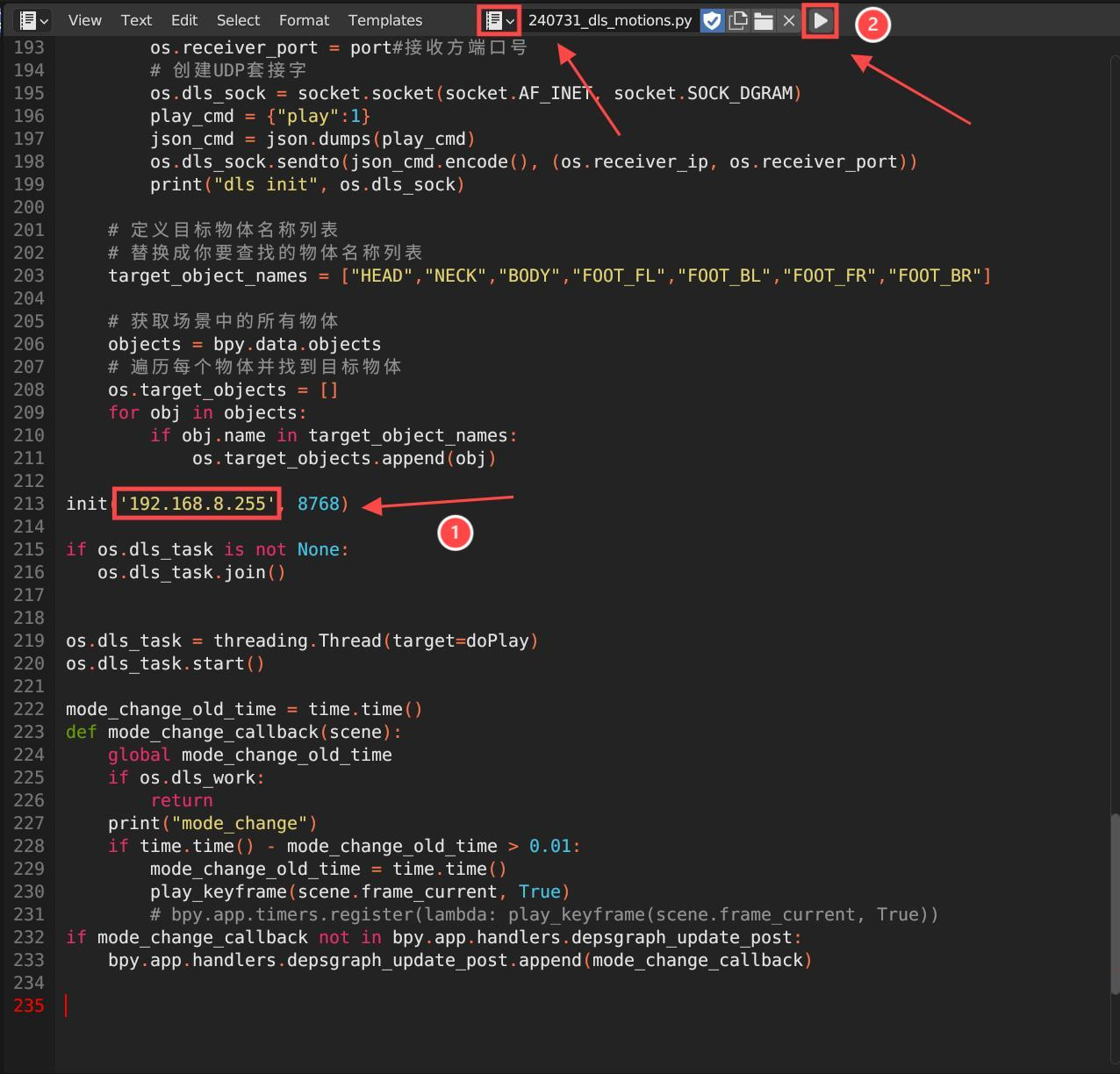
Task: Open the Format menu
Action: coord(304,20)
